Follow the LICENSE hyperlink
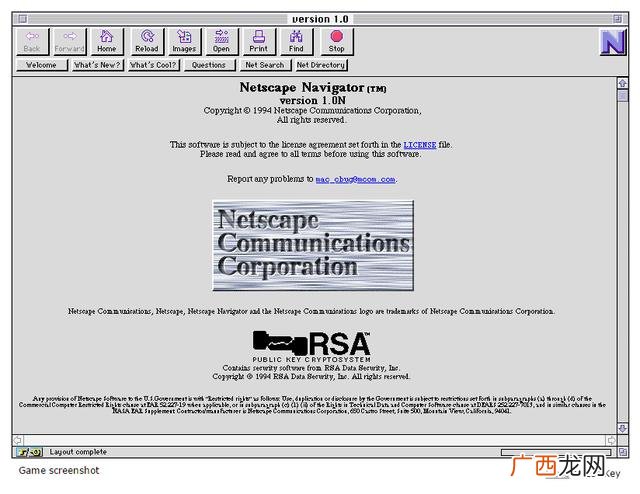The height and width of the screenshot is (494, 640). [x=420, y=145]
